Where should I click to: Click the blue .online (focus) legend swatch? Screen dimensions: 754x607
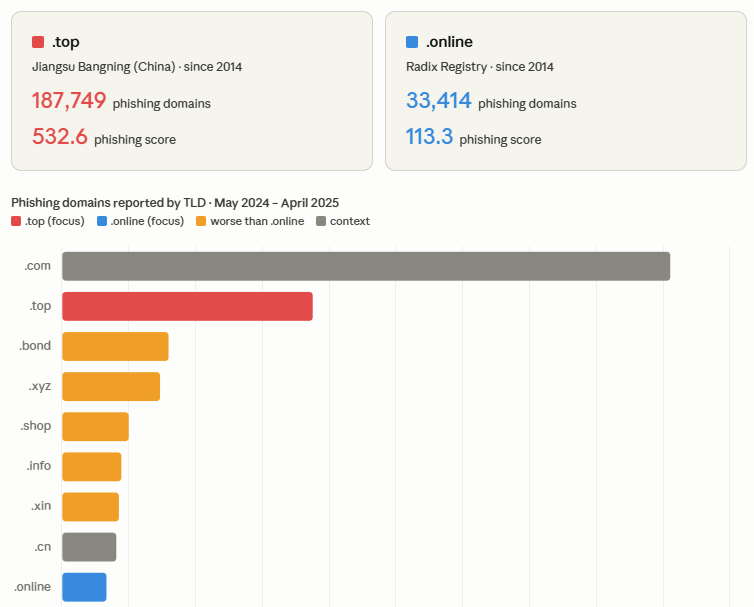[x=102, y=221]
